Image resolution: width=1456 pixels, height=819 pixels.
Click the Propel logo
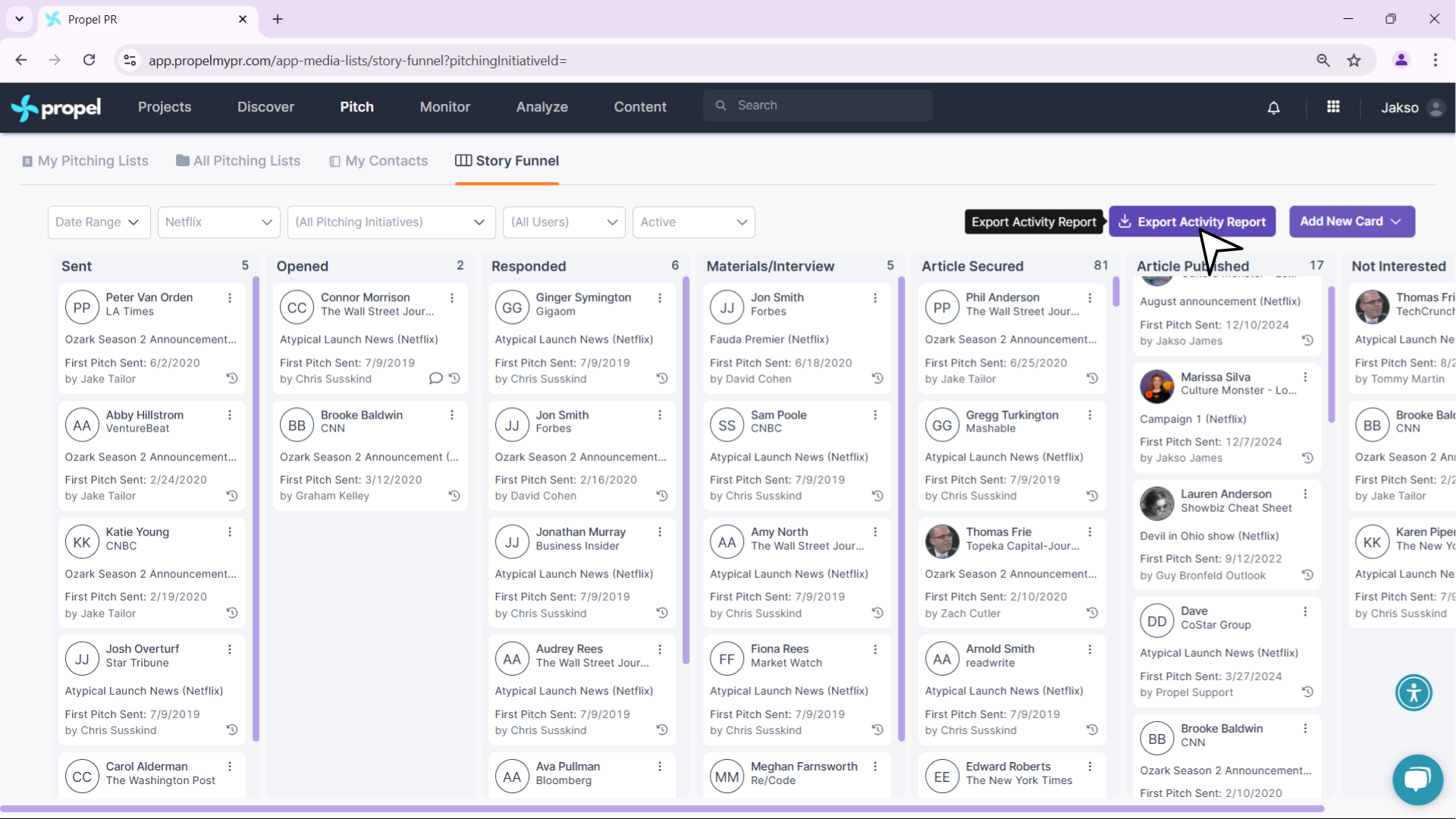click(56, 108)
